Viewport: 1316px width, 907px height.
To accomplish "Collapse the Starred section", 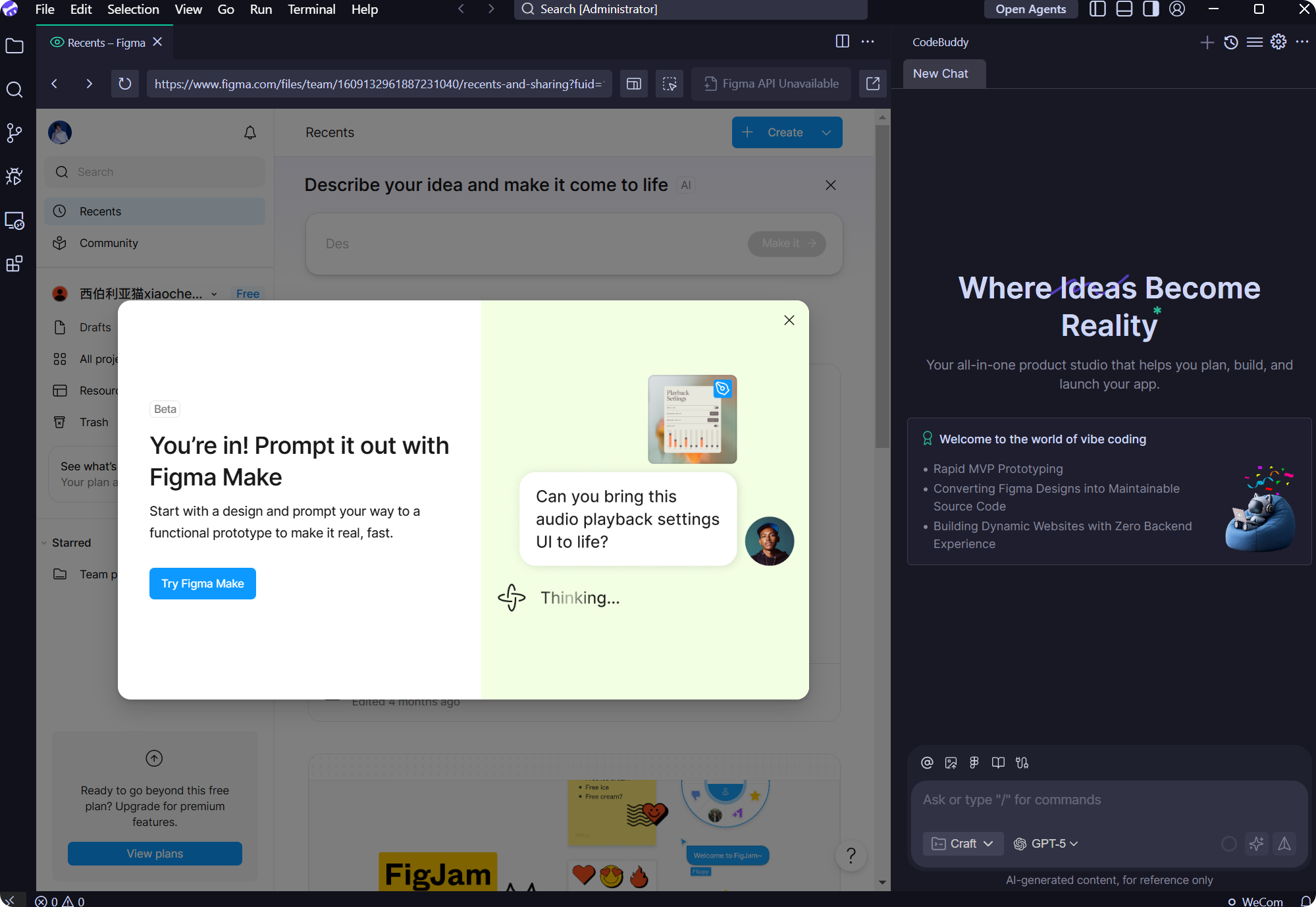I will tap(44, 543).
